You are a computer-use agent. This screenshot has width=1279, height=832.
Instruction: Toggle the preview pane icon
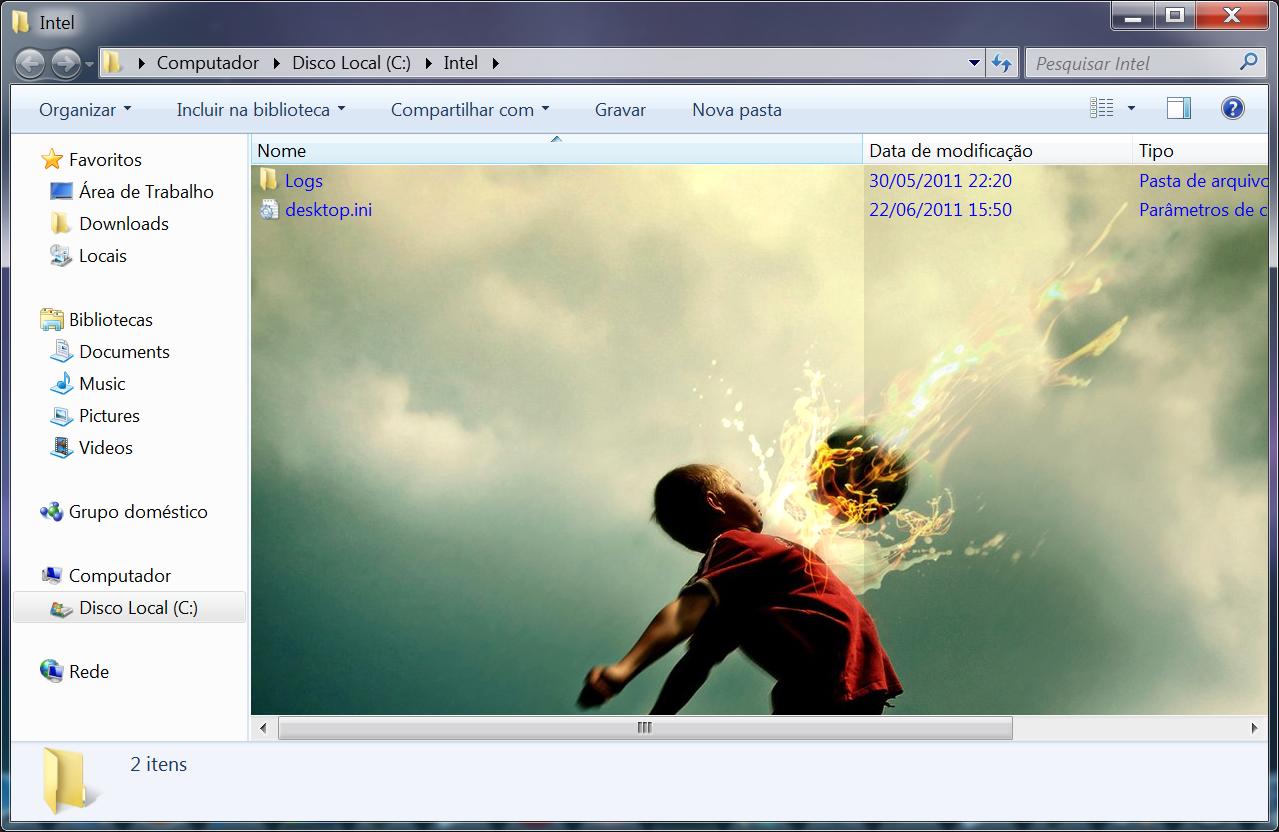coord(1179,108)
